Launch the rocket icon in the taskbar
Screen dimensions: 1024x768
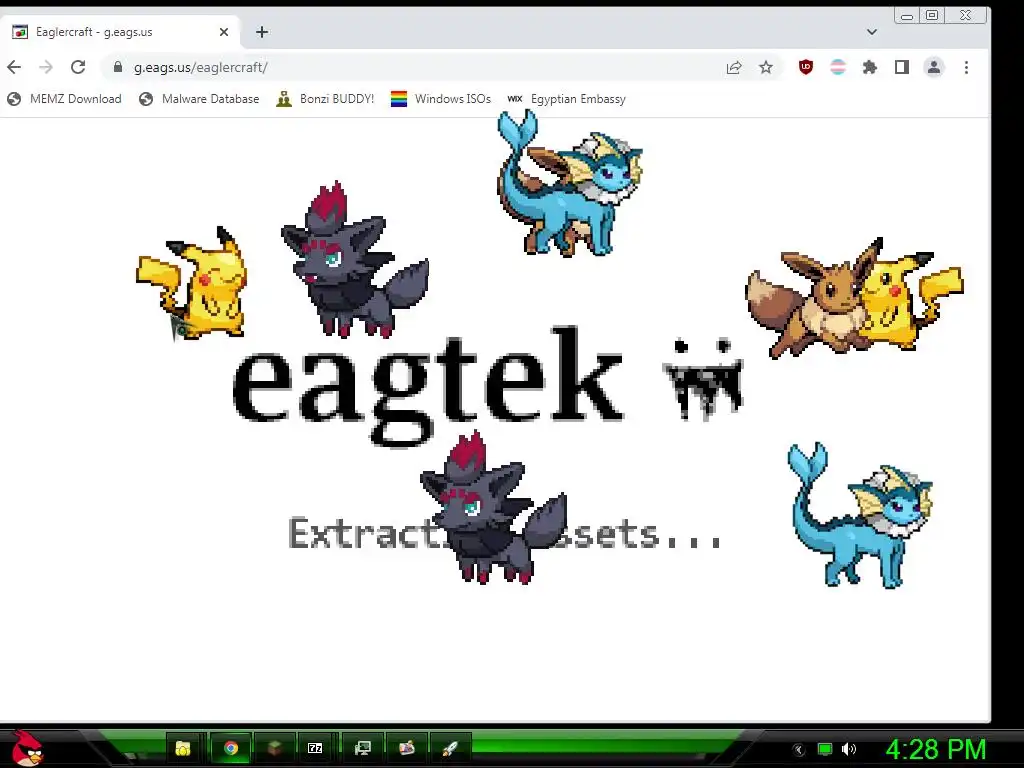(450, 748)
